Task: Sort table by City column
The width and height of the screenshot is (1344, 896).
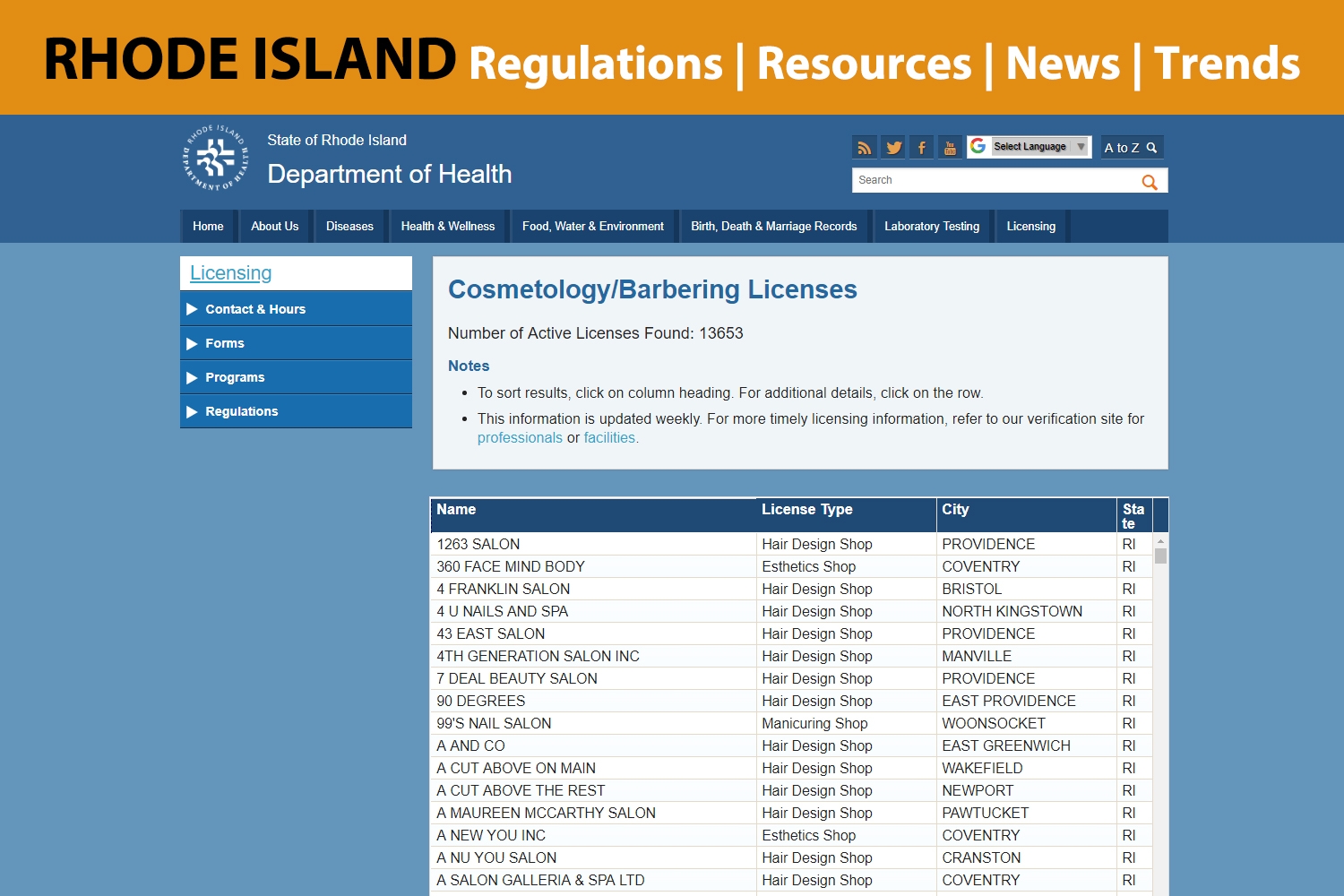Action: (1027, 515)
